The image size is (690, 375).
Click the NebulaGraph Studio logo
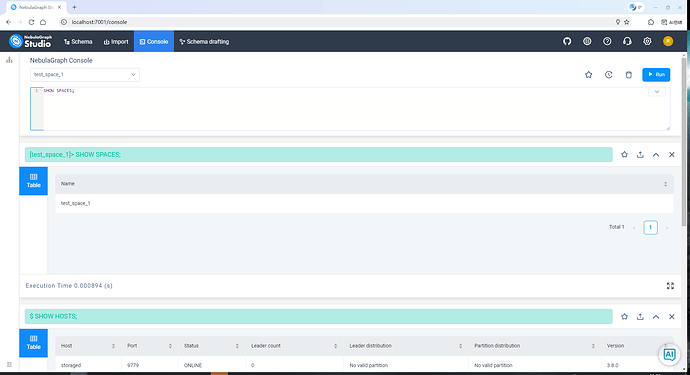[x=30, y=41]
